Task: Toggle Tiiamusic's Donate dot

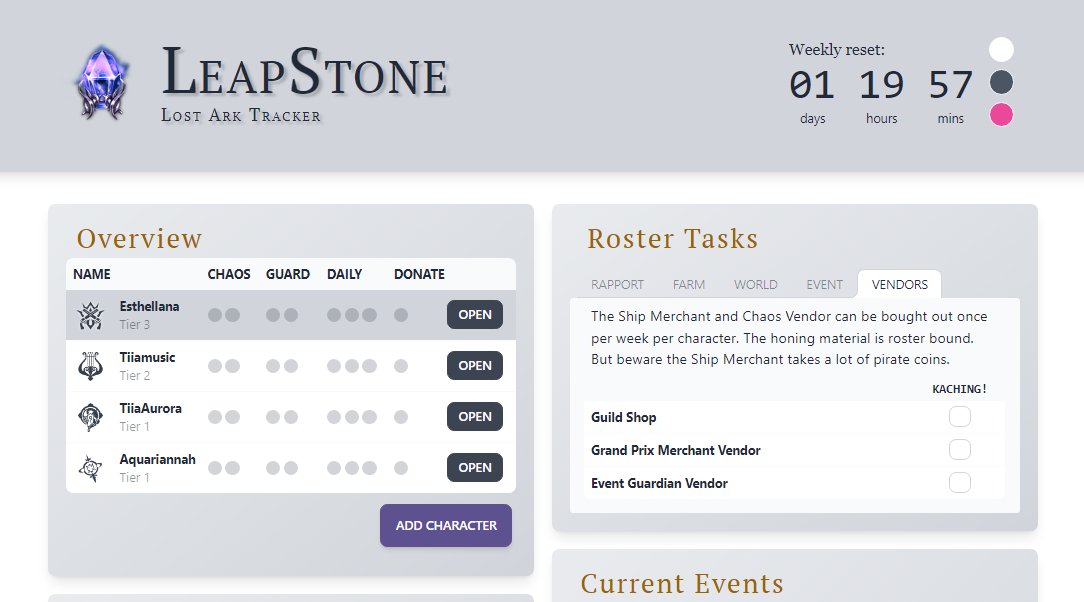Action: point(401,366)
